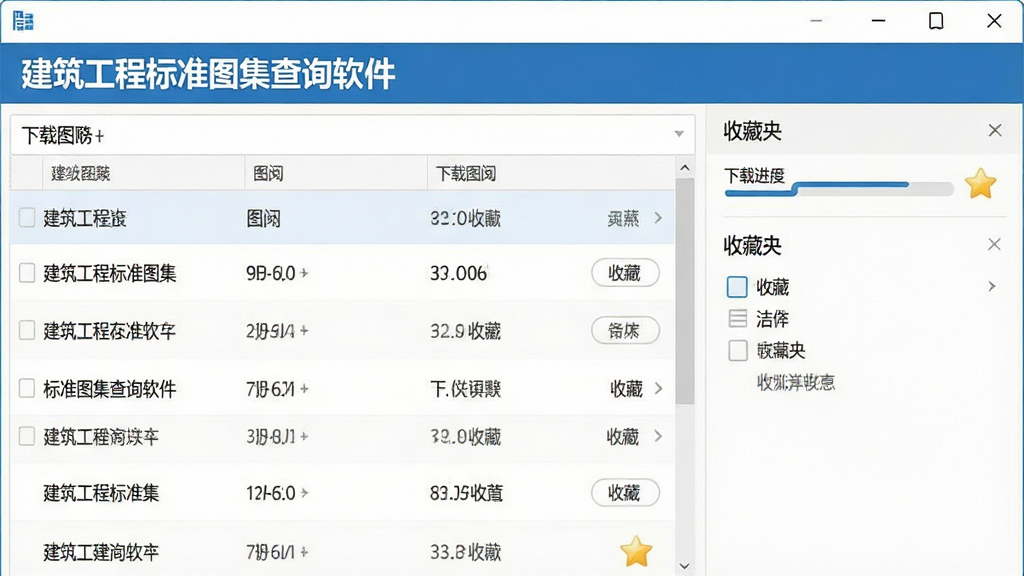Tick the checkbox for 标准图集查询软件

[x=27, y=389]
